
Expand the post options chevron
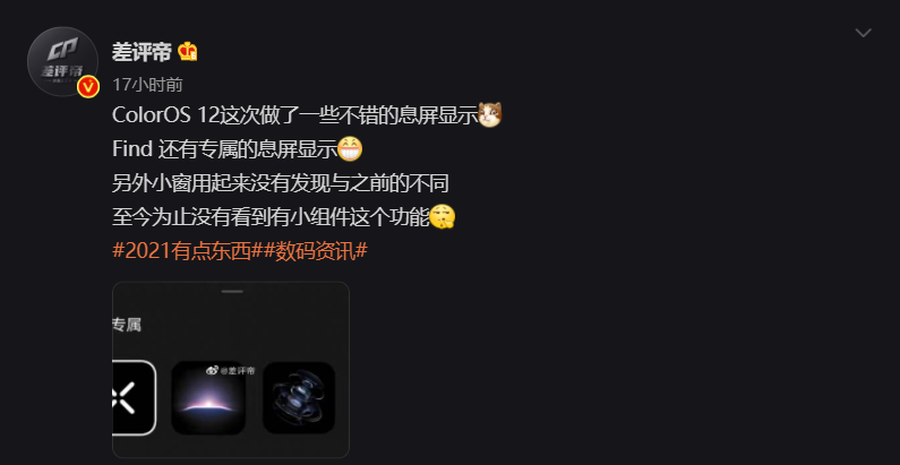pyautogui.click(x=863, y=33)
